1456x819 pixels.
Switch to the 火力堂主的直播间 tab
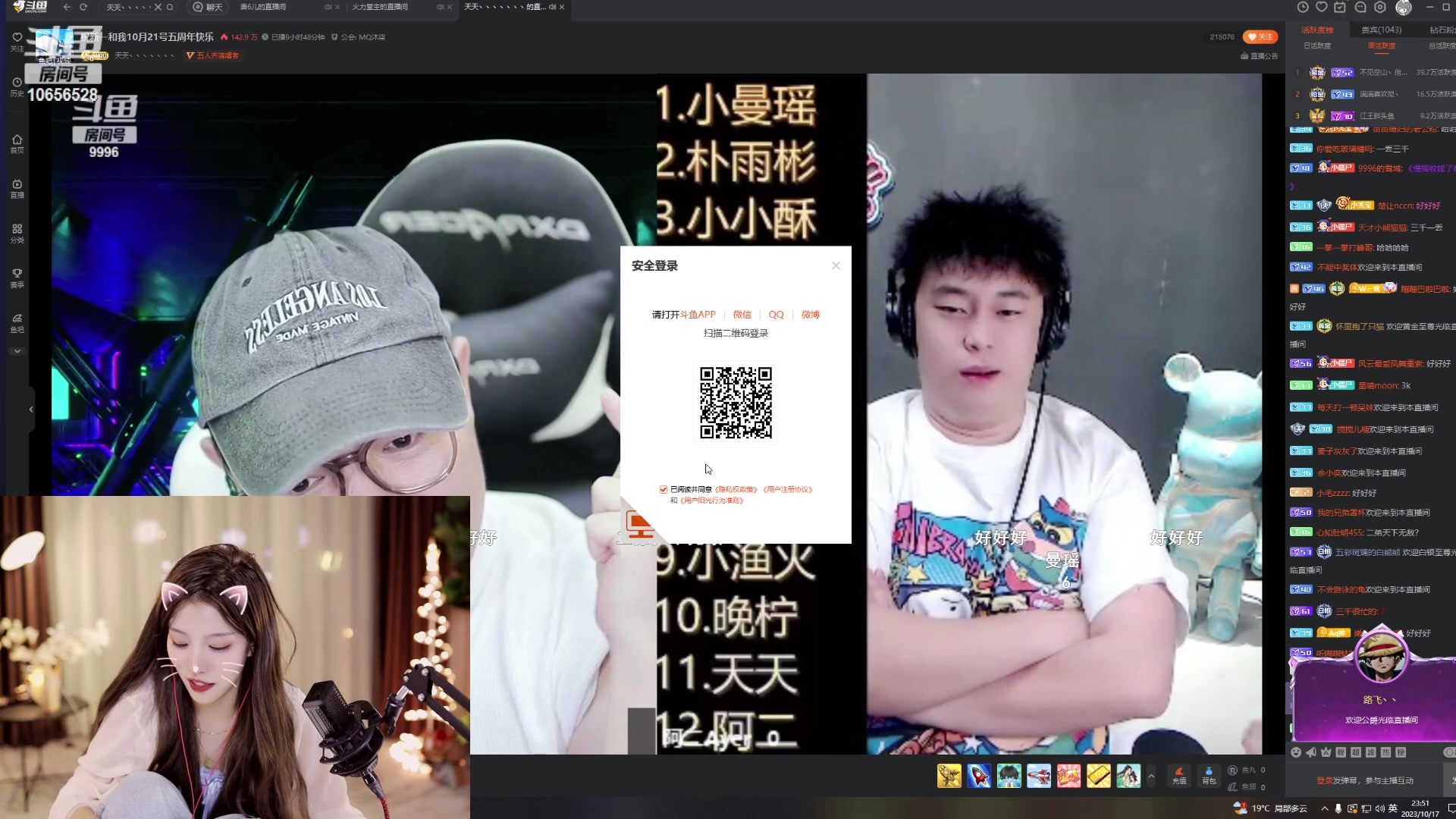pos(380,7)
